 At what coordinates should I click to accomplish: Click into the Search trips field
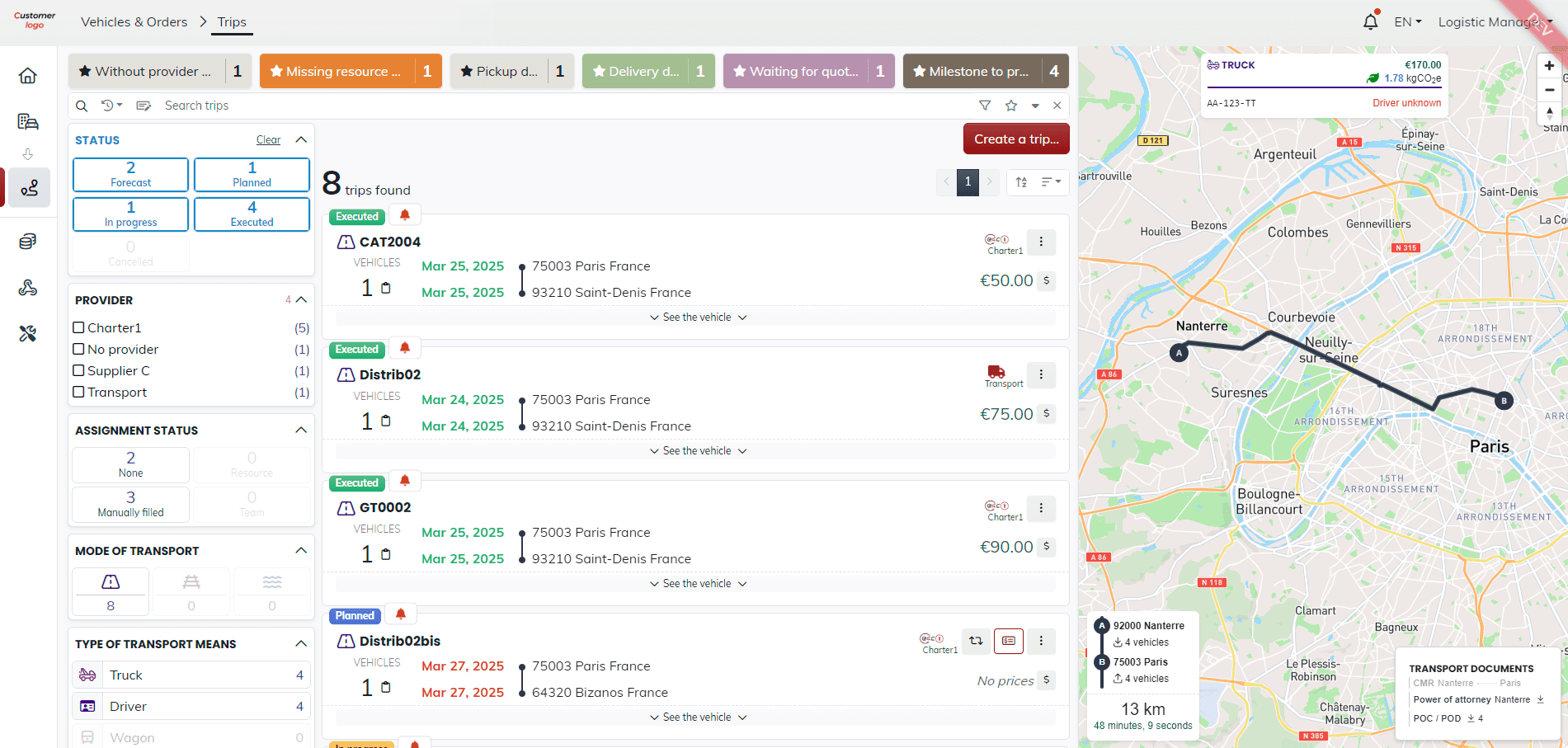click(x=561, y=106)
